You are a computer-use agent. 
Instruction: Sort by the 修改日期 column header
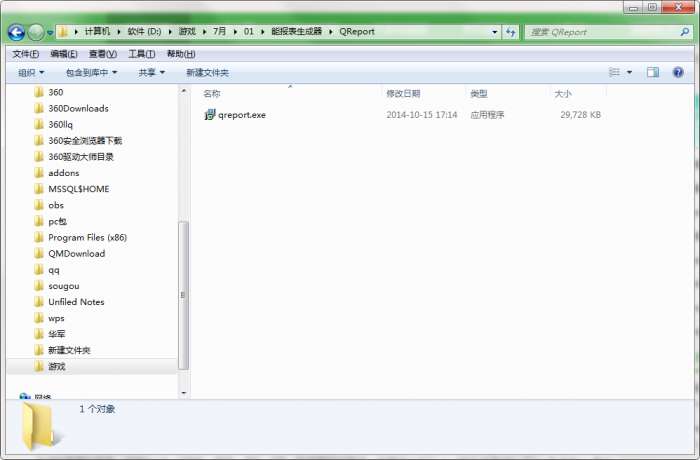tap(403, 94)
